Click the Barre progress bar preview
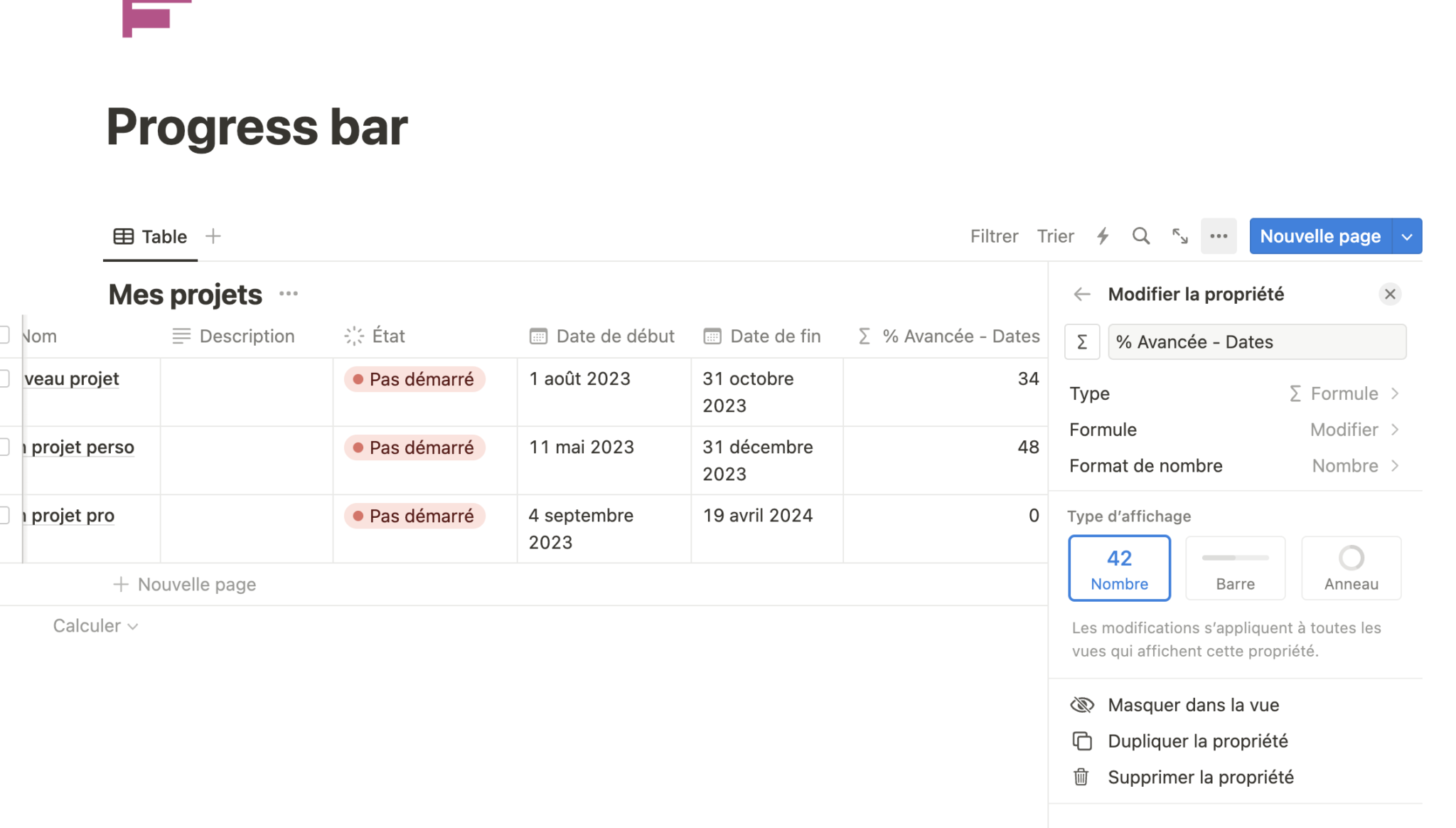The height and width of the screenshot is (828, 1456). click(x=1235, y=558)
